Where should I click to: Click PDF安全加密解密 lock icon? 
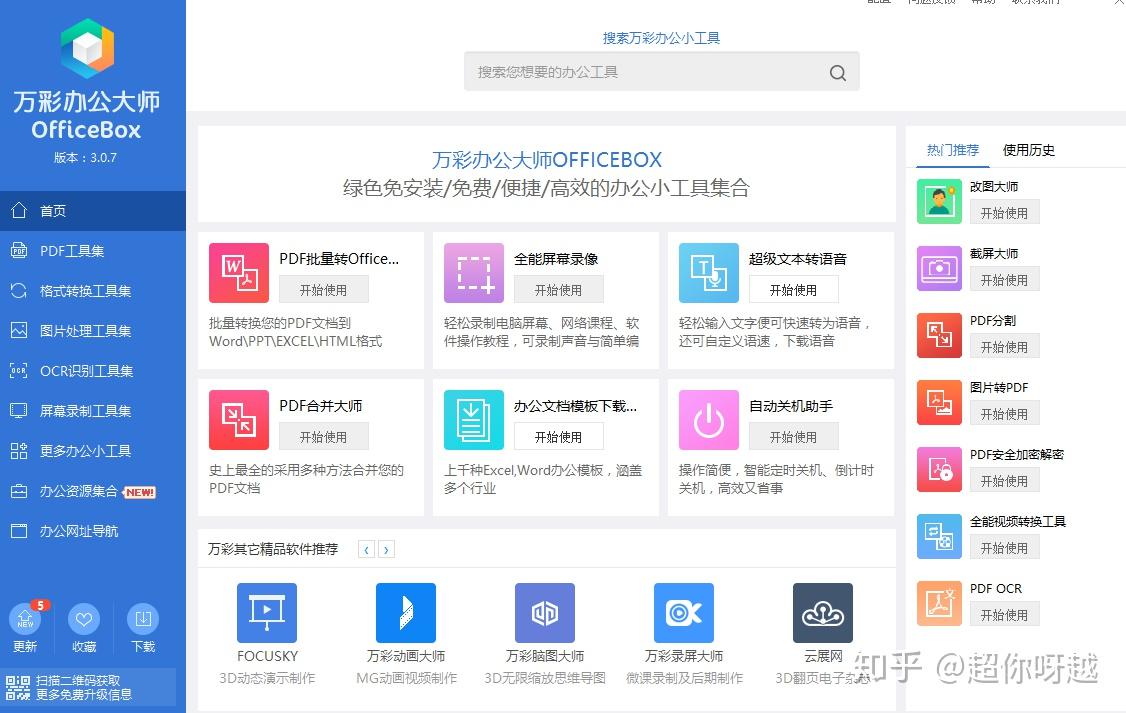click(x=939, y=470)
